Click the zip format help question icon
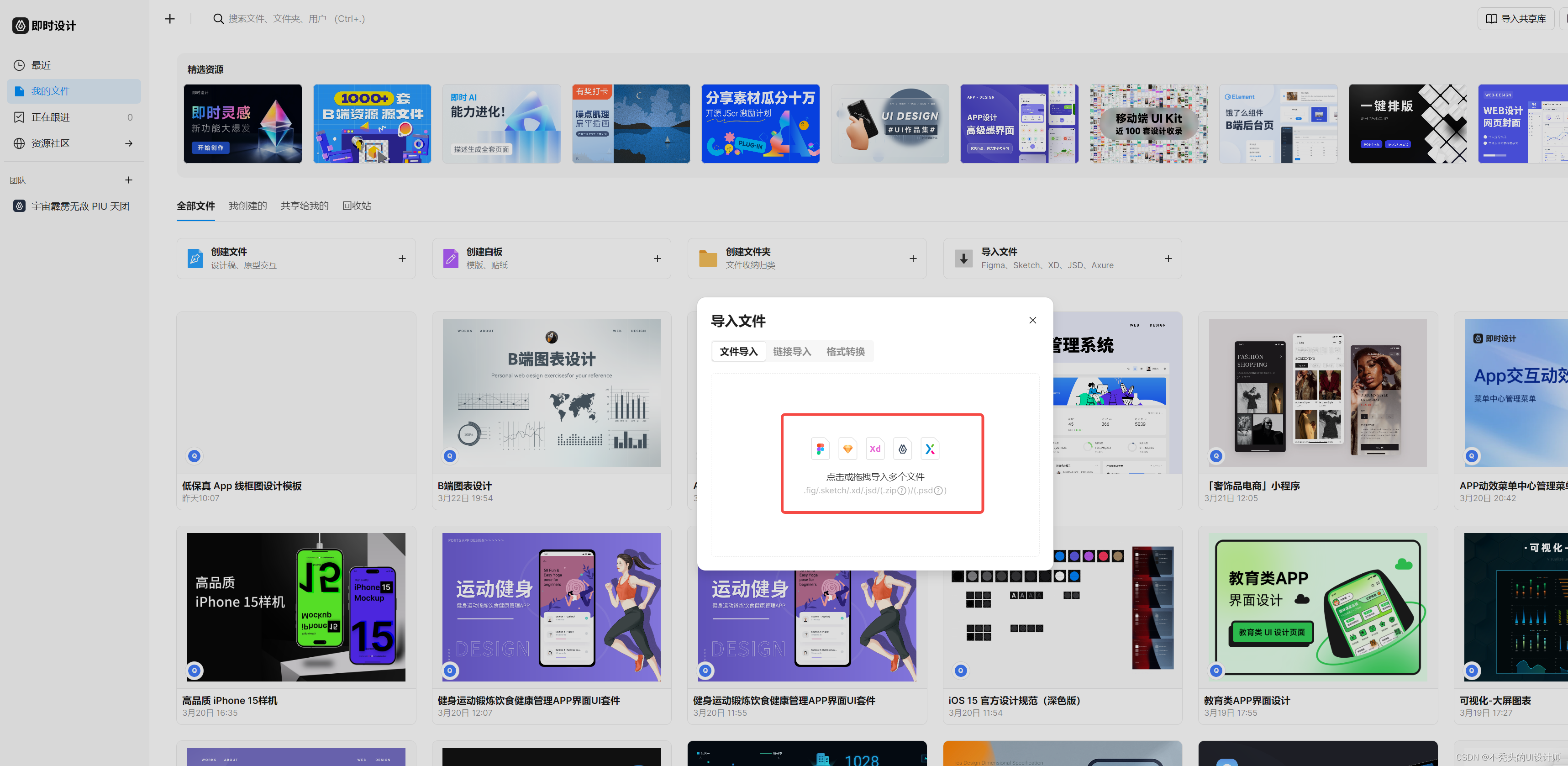The image size is (1568, 766). [x=902, y=491]
